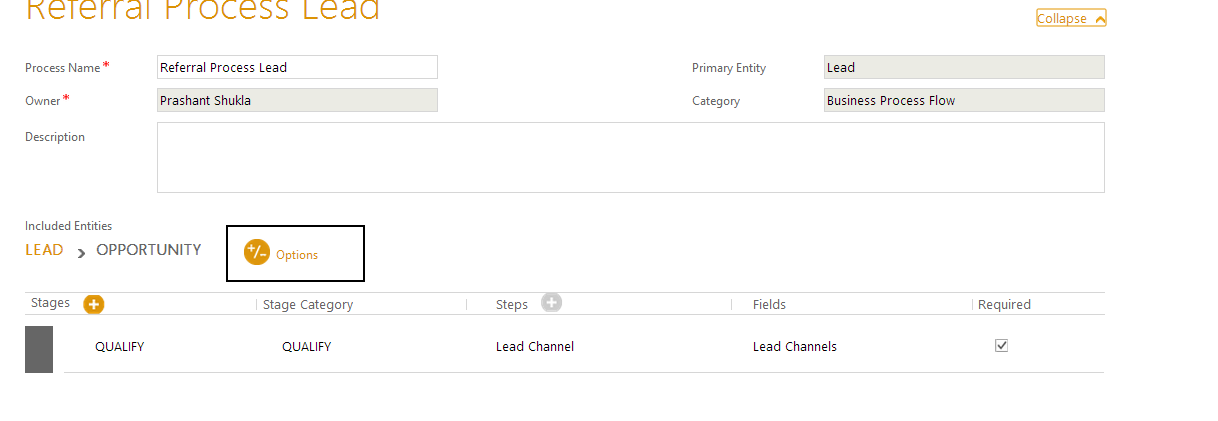Add a new stage with the orange plus icon
This screenshot has height=421, width=1218.
pos(94,304)
